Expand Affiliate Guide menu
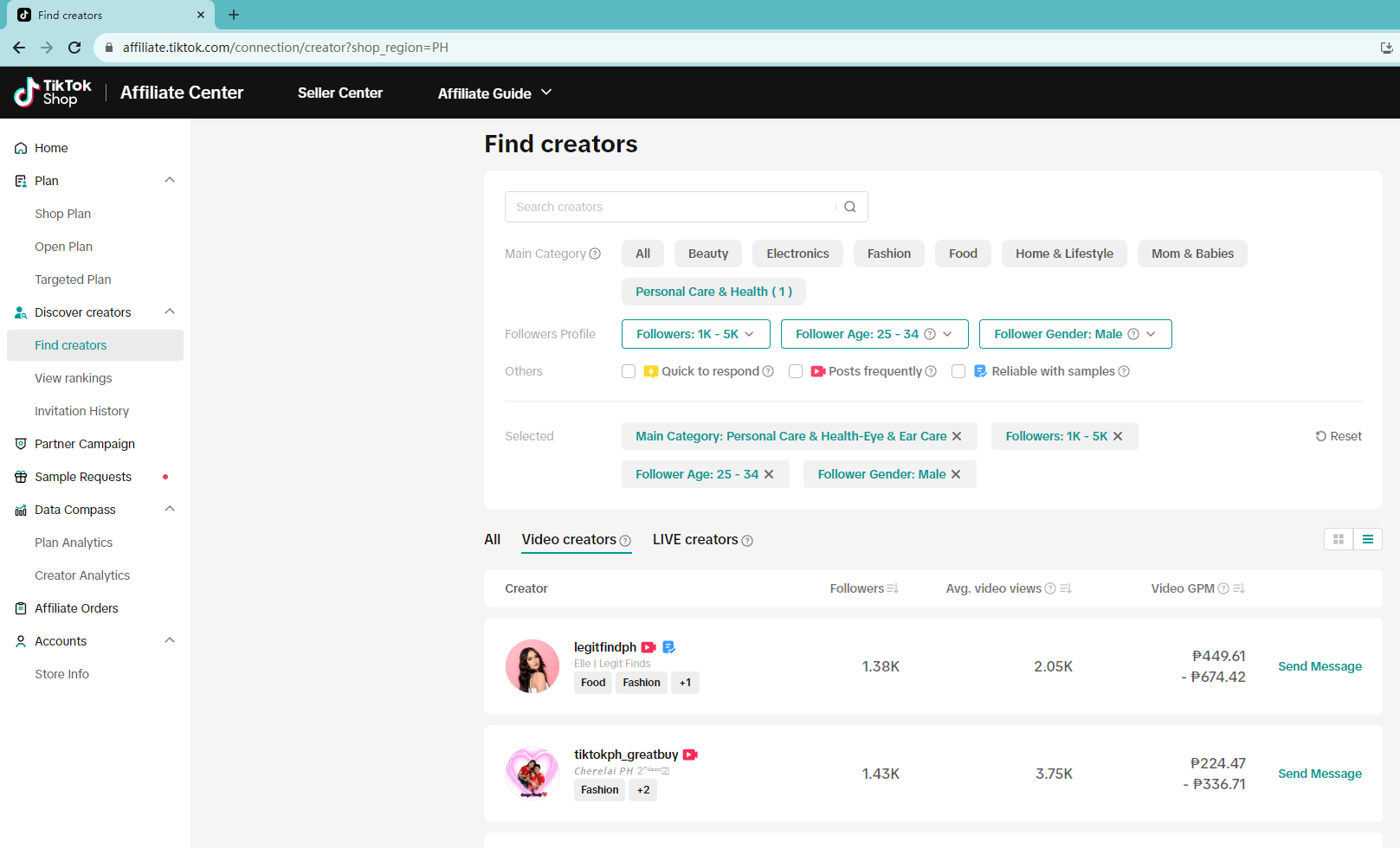Viewport: 1400px width, 848px height. tap(494, 93)
